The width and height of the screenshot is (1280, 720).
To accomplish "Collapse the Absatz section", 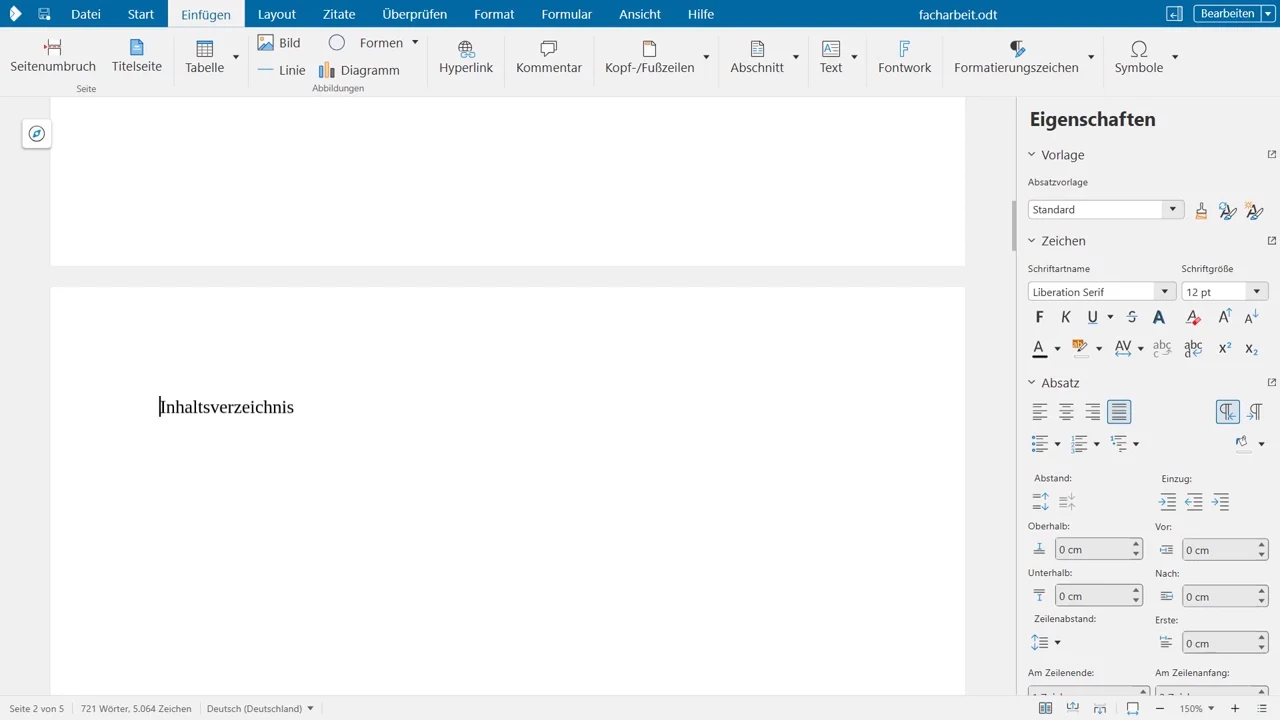I will point(1032,383).
